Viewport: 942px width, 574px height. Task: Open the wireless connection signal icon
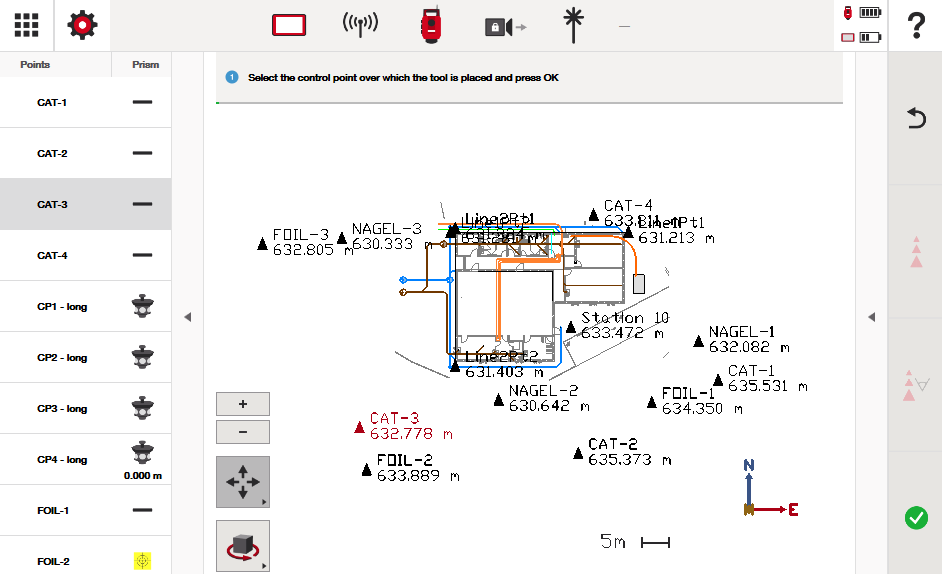pos(360,26)
